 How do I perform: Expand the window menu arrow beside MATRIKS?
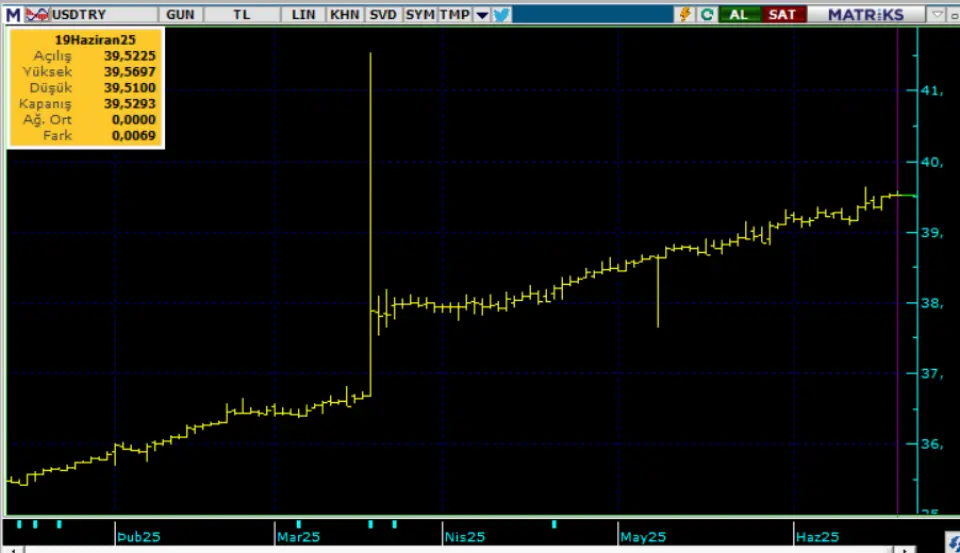pos(937,14)
